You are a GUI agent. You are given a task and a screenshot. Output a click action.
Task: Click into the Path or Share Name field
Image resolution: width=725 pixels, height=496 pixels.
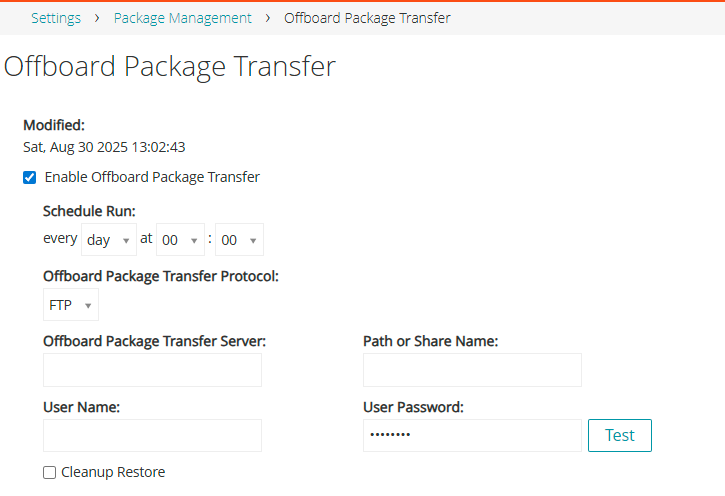(x=472, y=370)
